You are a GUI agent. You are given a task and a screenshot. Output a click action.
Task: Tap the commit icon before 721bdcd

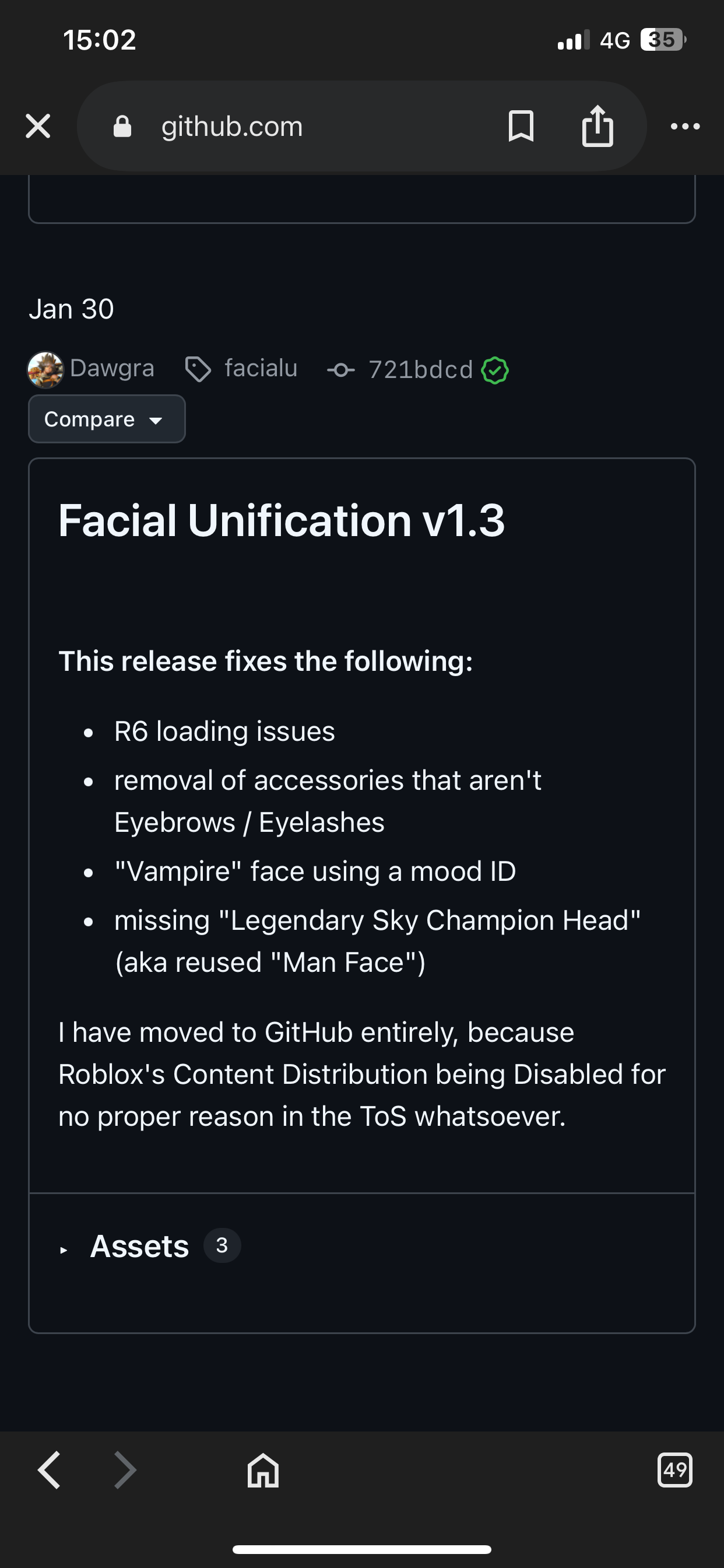click(x=340, y=370)
